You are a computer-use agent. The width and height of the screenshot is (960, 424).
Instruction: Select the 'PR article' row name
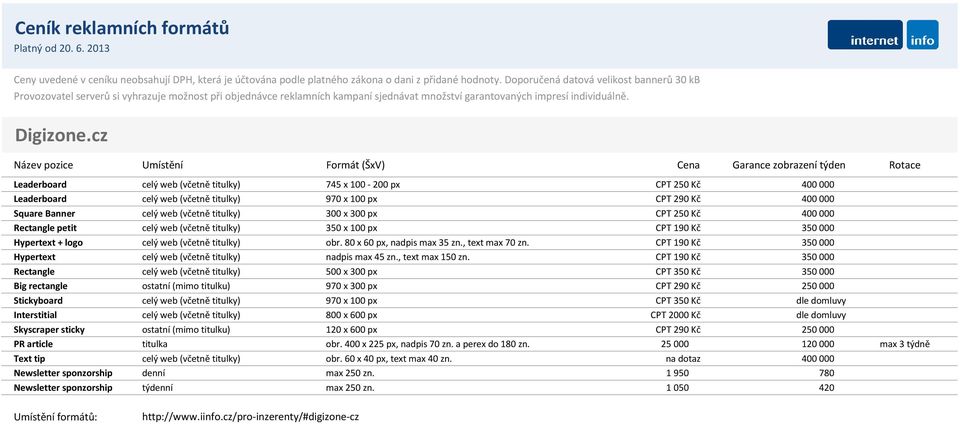point(32,344)
